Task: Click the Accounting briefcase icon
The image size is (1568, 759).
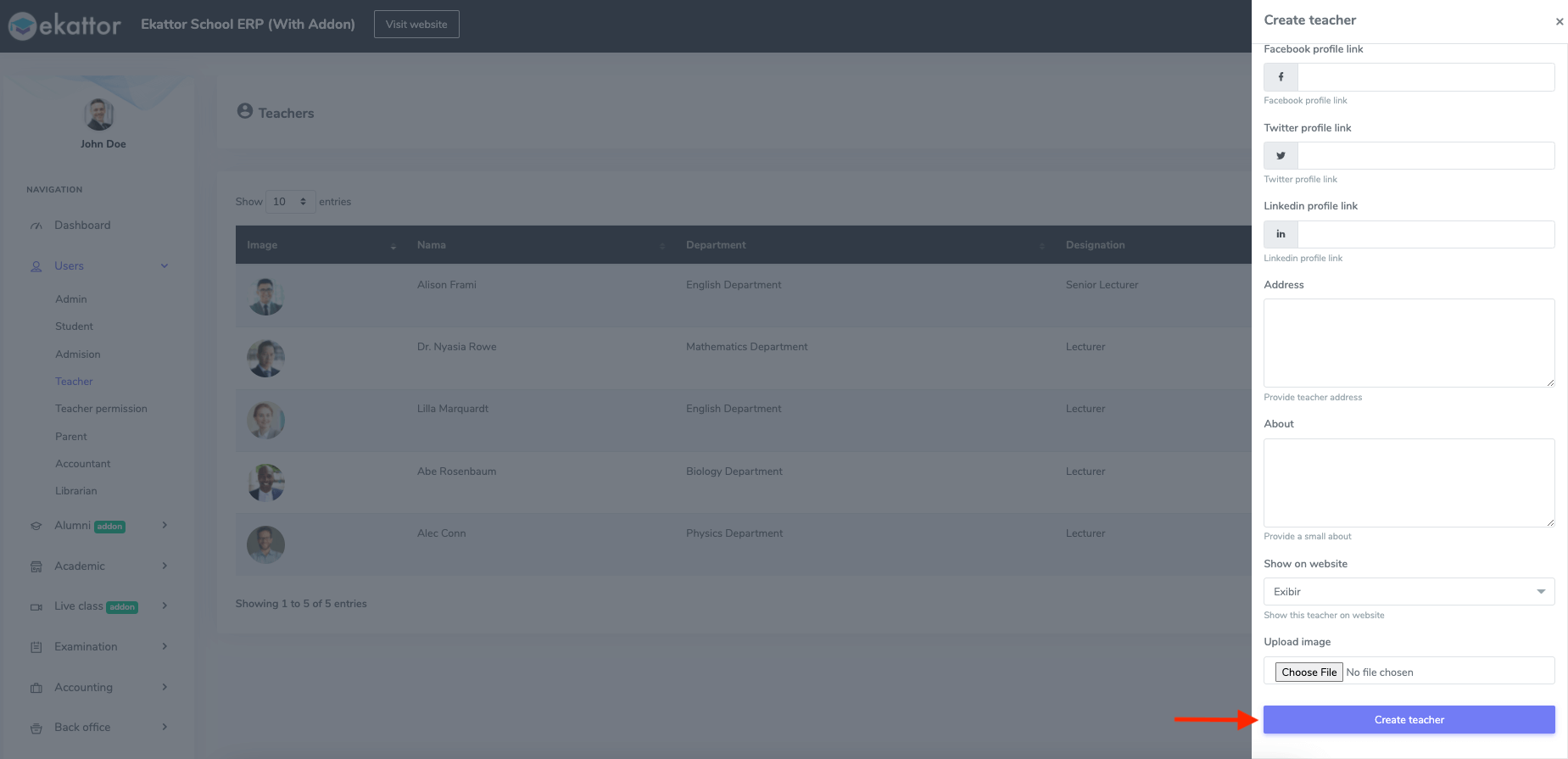Action: click(x=36, y=688)
